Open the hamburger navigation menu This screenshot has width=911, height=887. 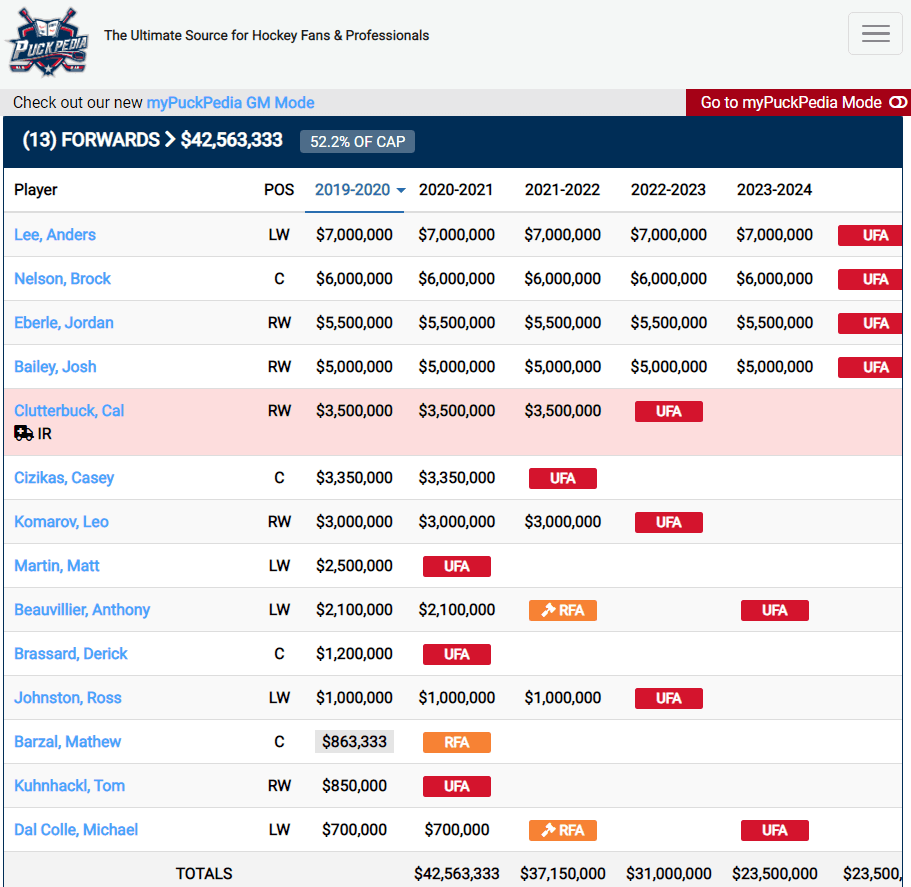(875, 34)
